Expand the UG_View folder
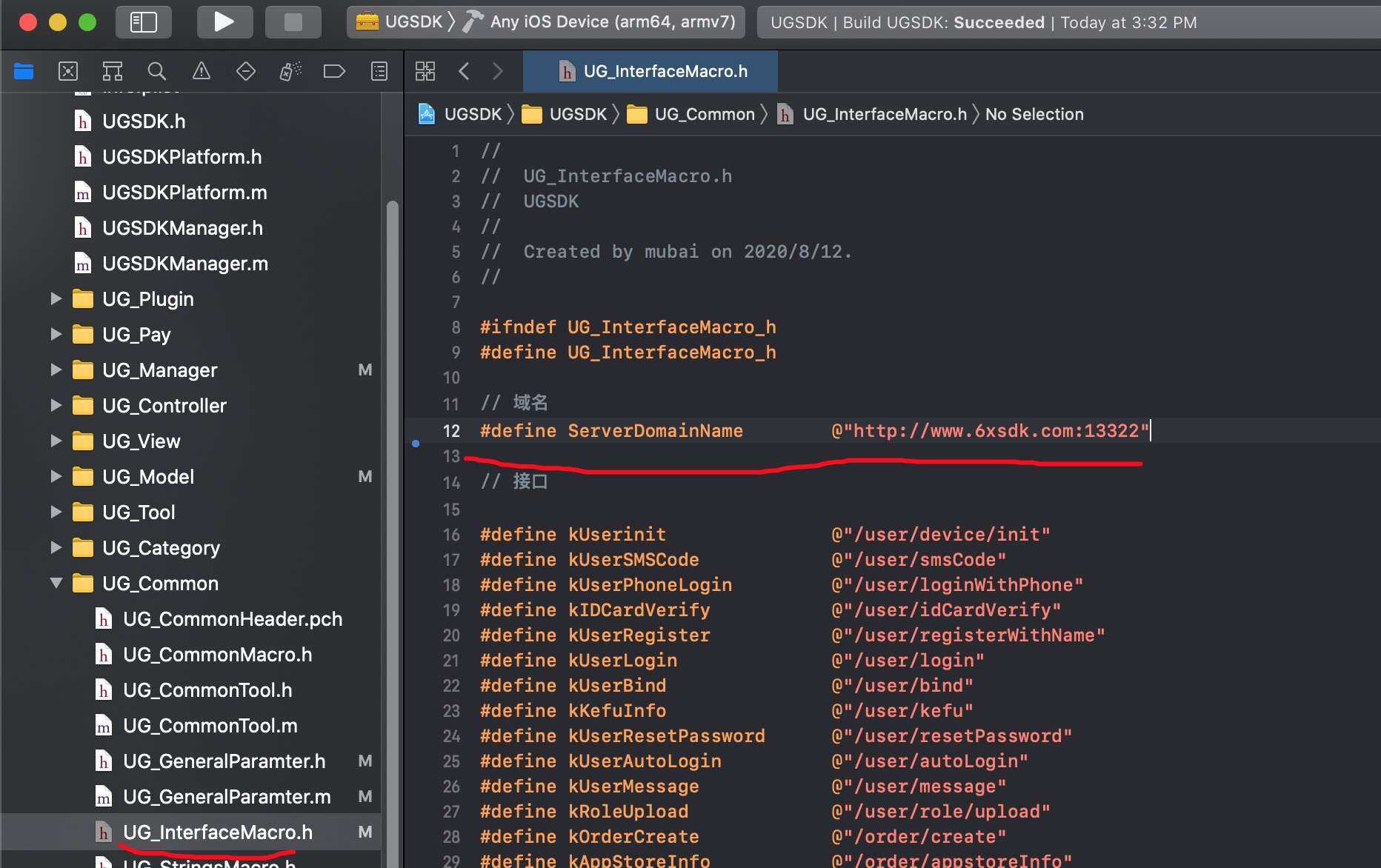The height and width of the screenshot is (868, 1381). click(56, 441)
